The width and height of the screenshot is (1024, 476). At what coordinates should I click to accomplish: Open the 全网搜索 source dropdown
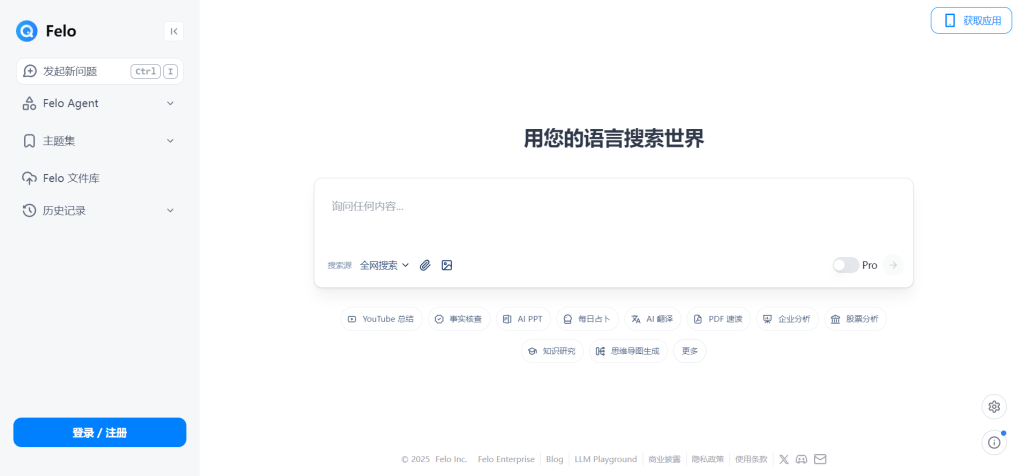tap(384, 265)
